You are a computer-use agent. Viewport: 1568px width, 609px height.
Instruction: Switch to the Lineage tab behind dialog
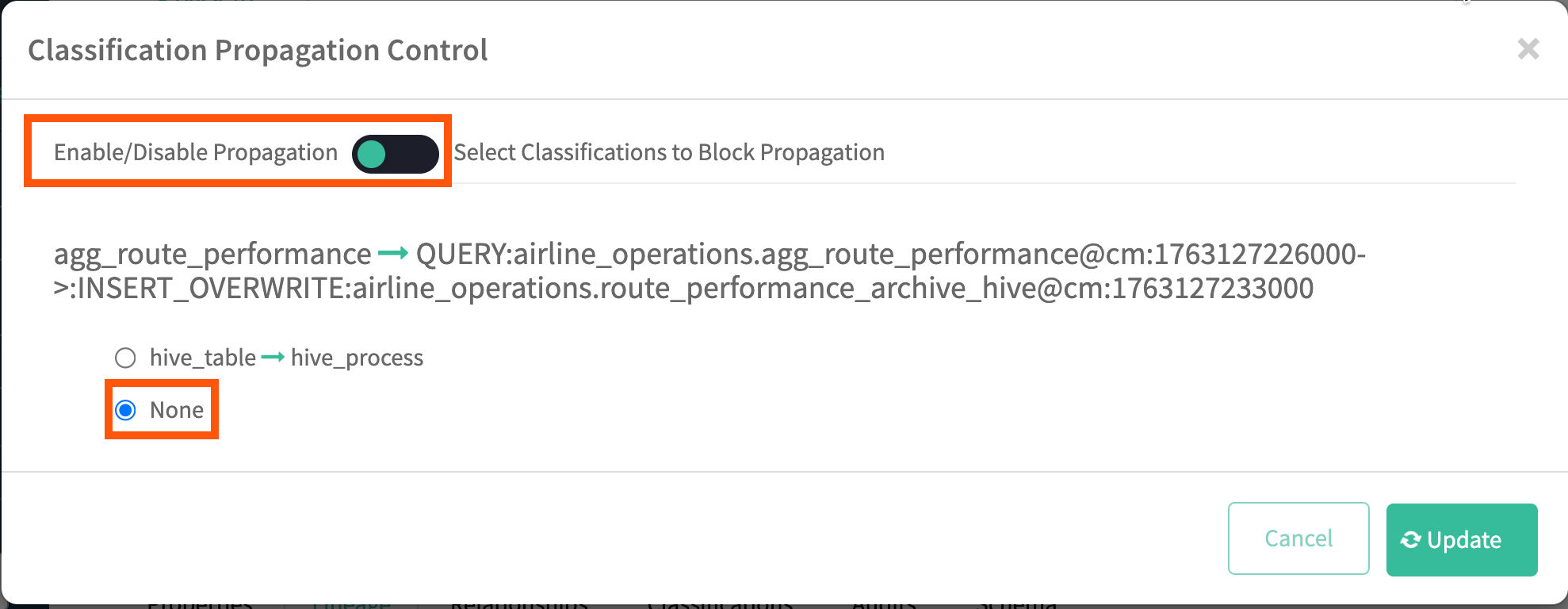(x=351, y=604)
